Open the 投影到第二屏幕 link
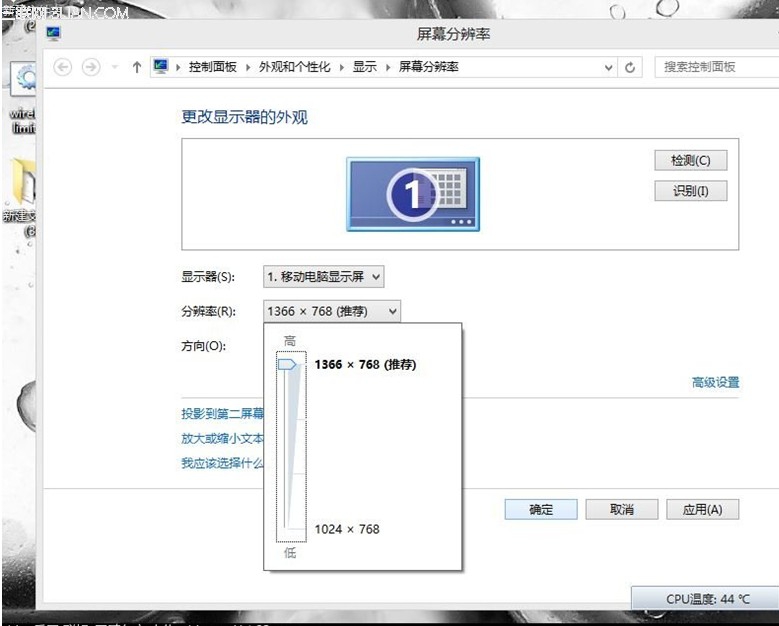Screen dimensions: 779x626 tap(222, 414)
